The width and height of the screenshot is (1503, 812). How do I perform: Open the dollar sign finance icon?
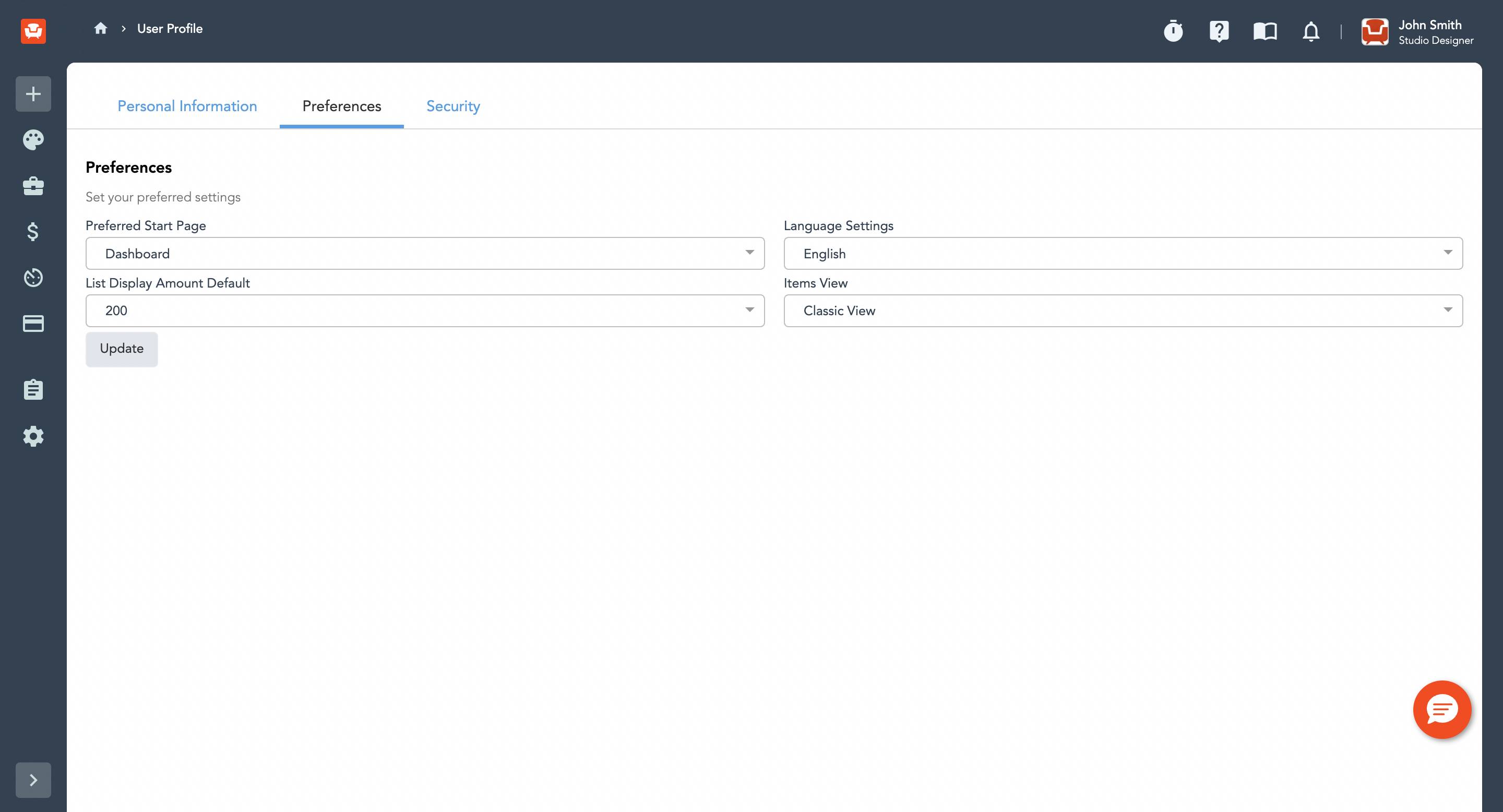(x=33, y=232)
